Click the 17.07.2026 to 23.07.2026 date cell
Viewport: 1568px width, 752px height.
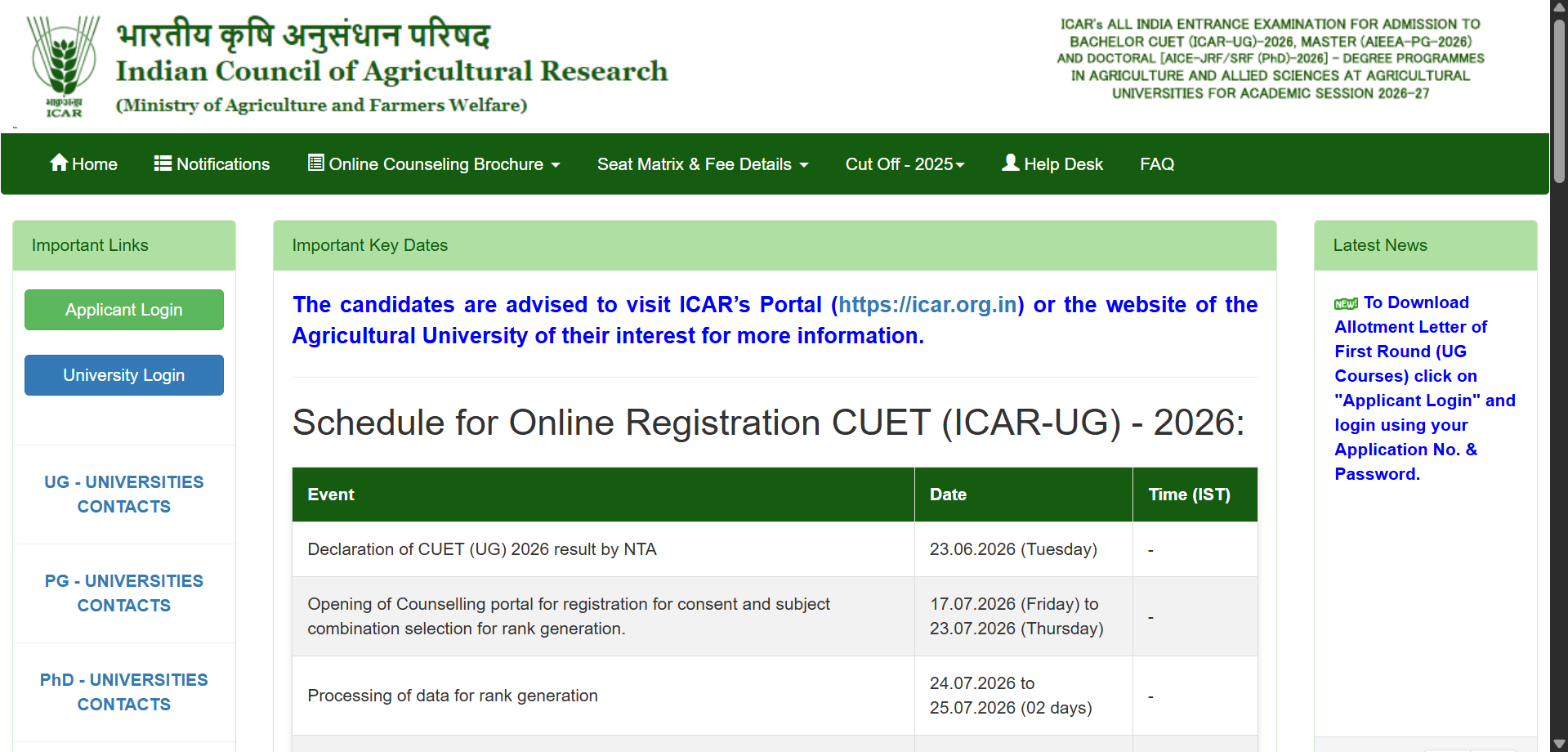[1024, 616]
